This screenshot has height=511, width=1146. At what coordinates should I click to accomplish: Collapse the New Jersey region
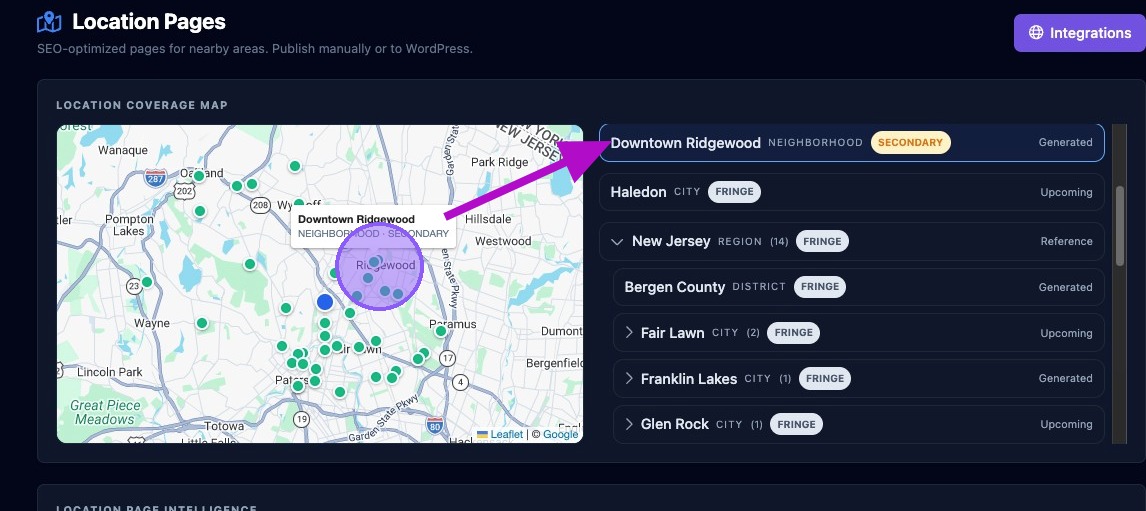point(617,241)
